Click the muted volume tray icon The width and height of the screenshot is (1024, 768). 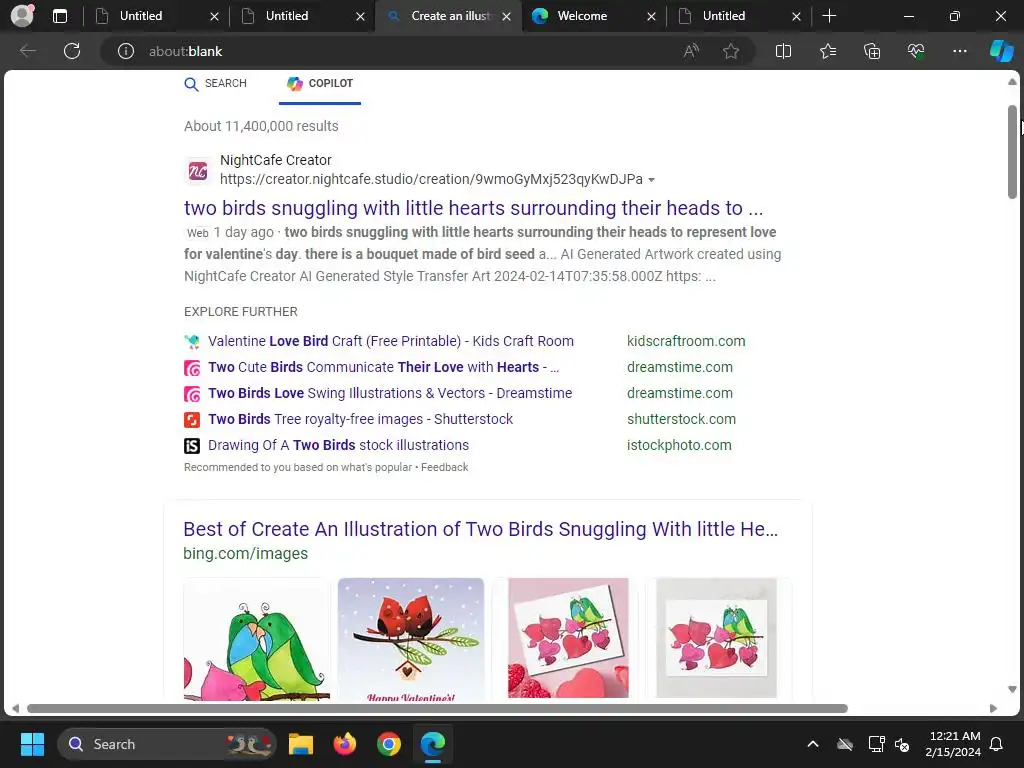coord(902,744)
